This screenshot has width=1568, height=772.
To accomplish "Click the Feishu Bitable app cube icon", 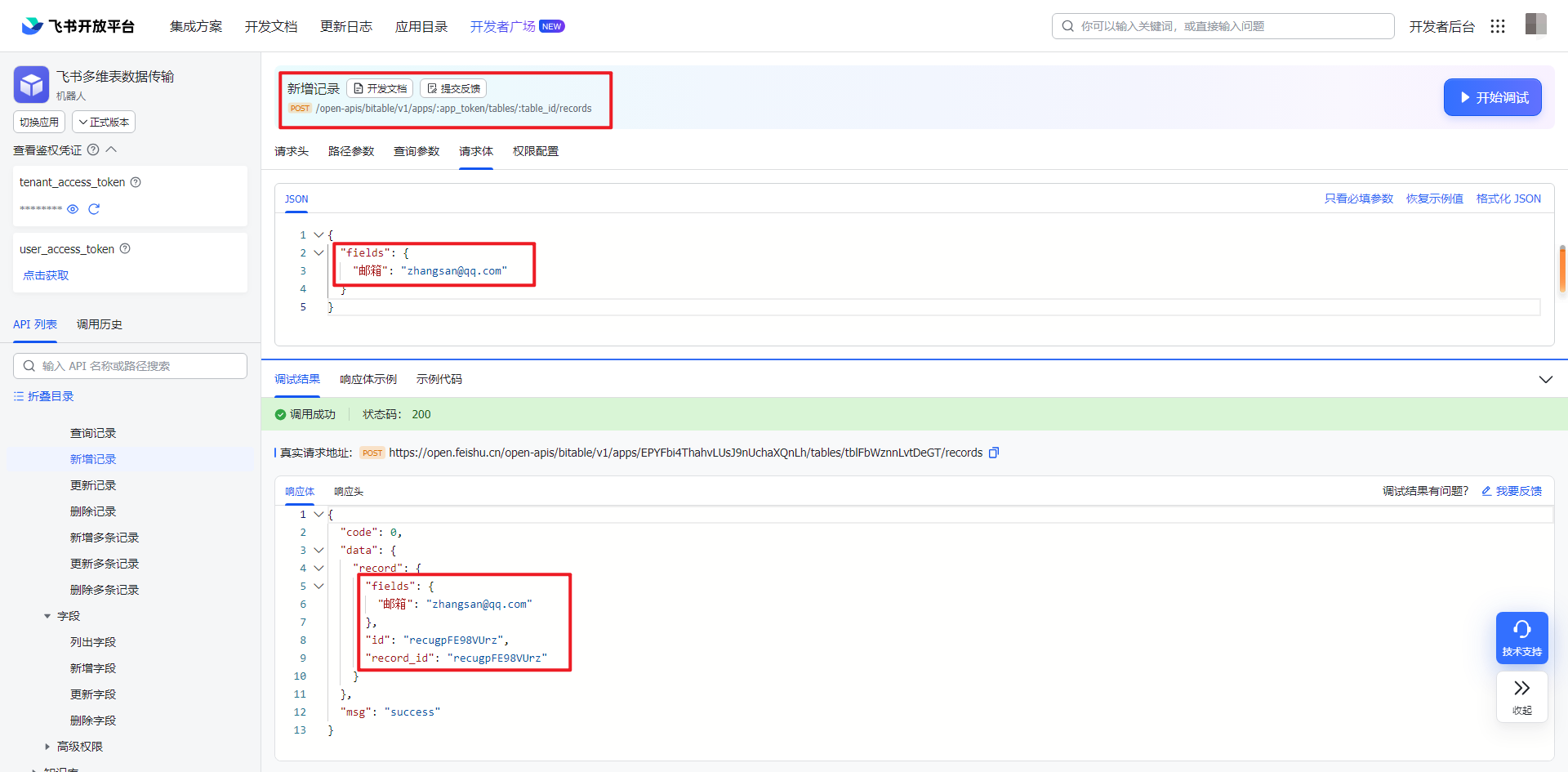I will coord(31,84).
